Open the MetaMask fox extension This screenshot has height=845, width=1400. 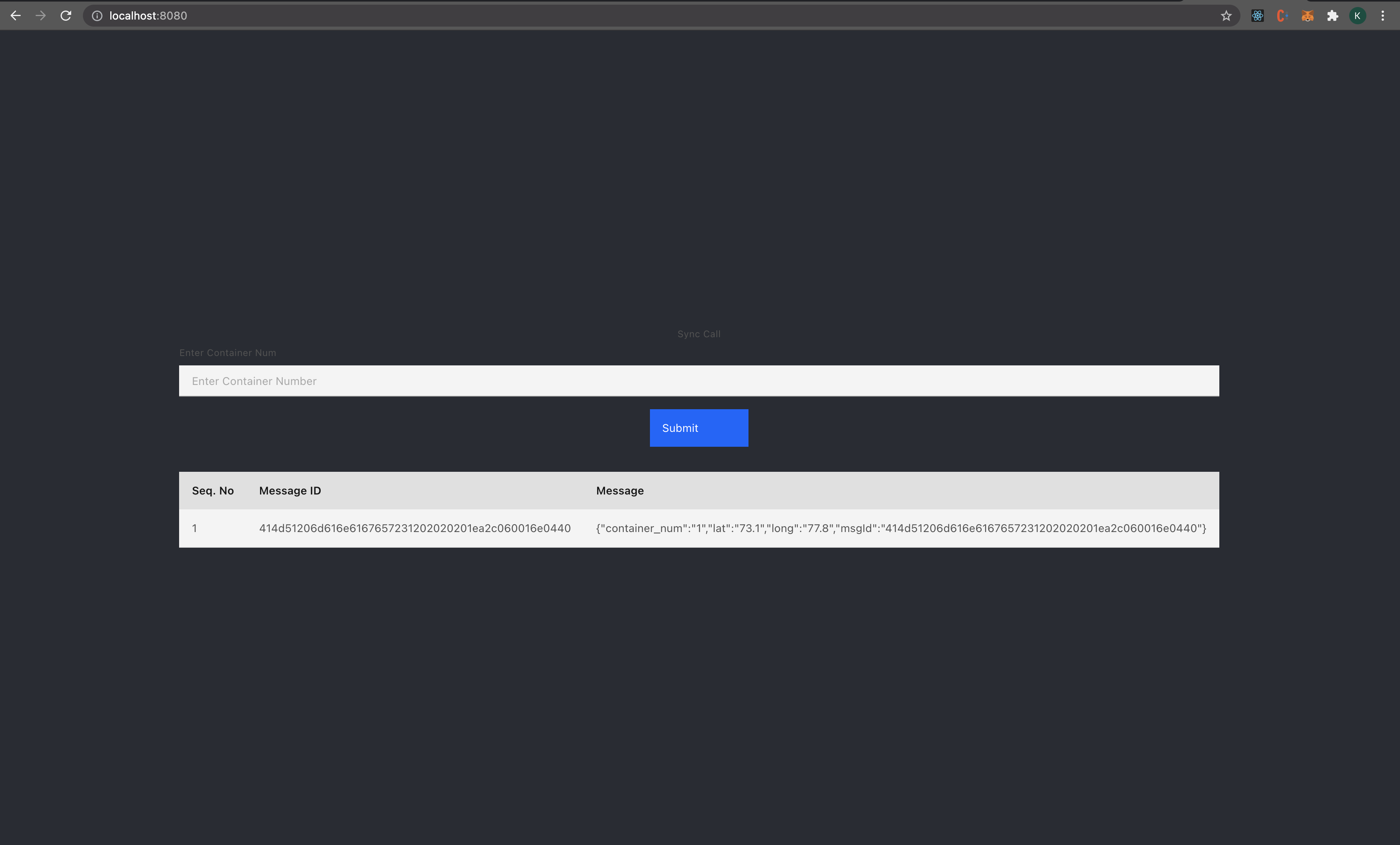tap(1307, 16)
